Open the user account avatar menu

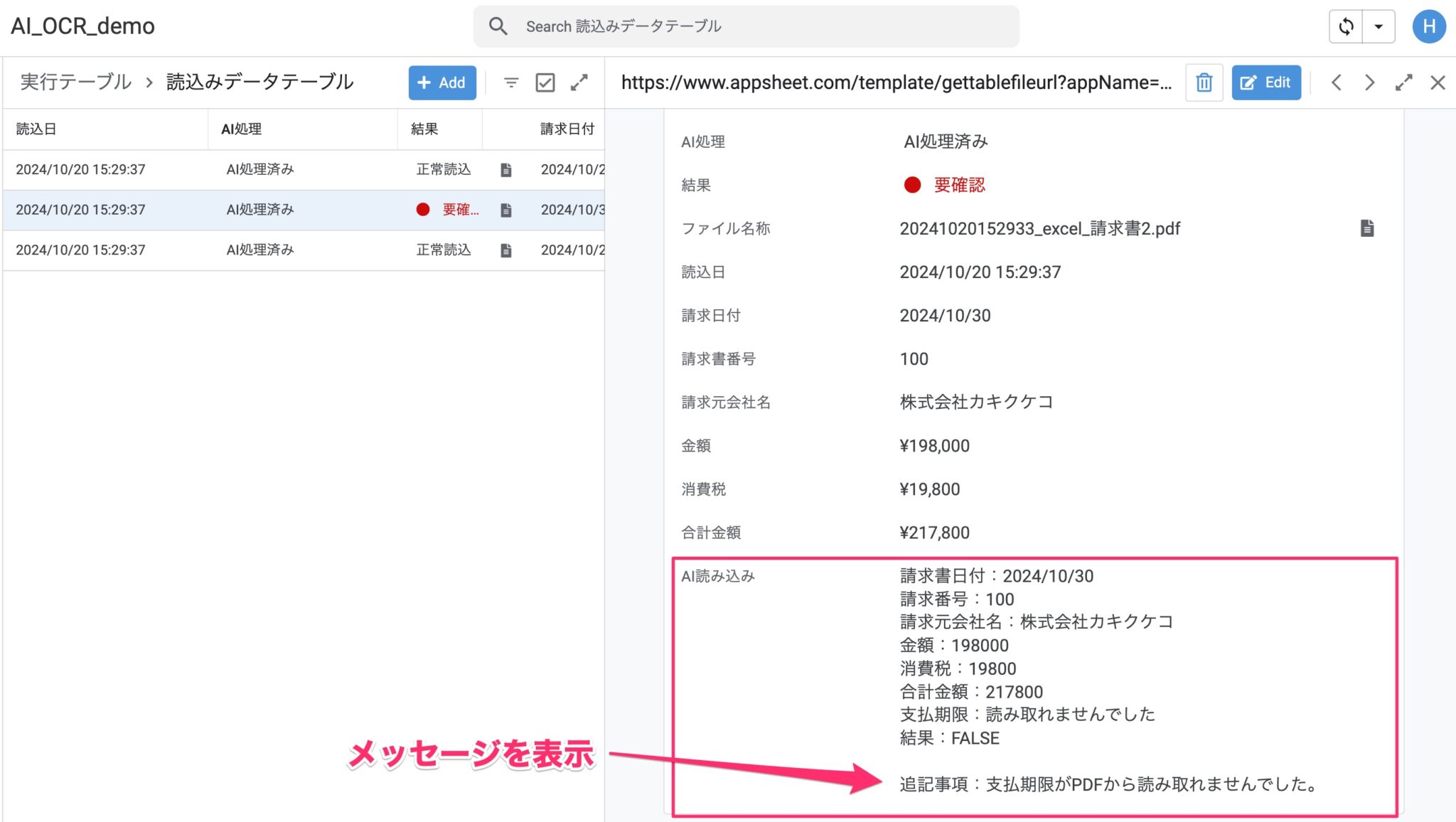[x=1430, y=26]
